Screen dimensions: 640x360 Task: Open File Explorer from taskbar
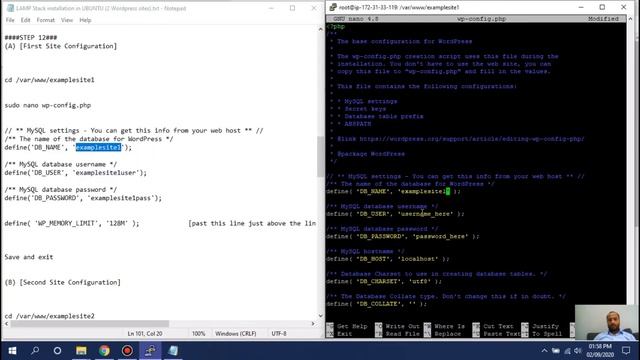click(x=81, y=351)
